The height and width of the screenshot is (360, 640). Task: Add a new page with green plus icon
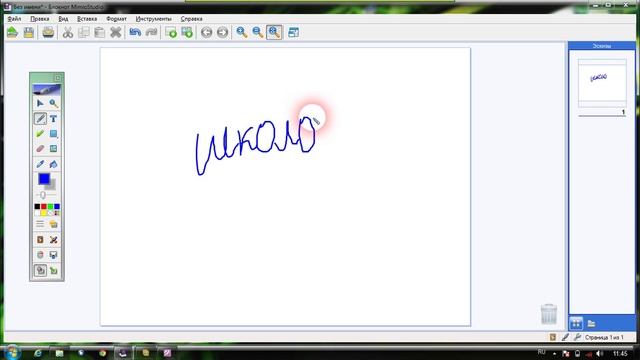tap(171, 32)
